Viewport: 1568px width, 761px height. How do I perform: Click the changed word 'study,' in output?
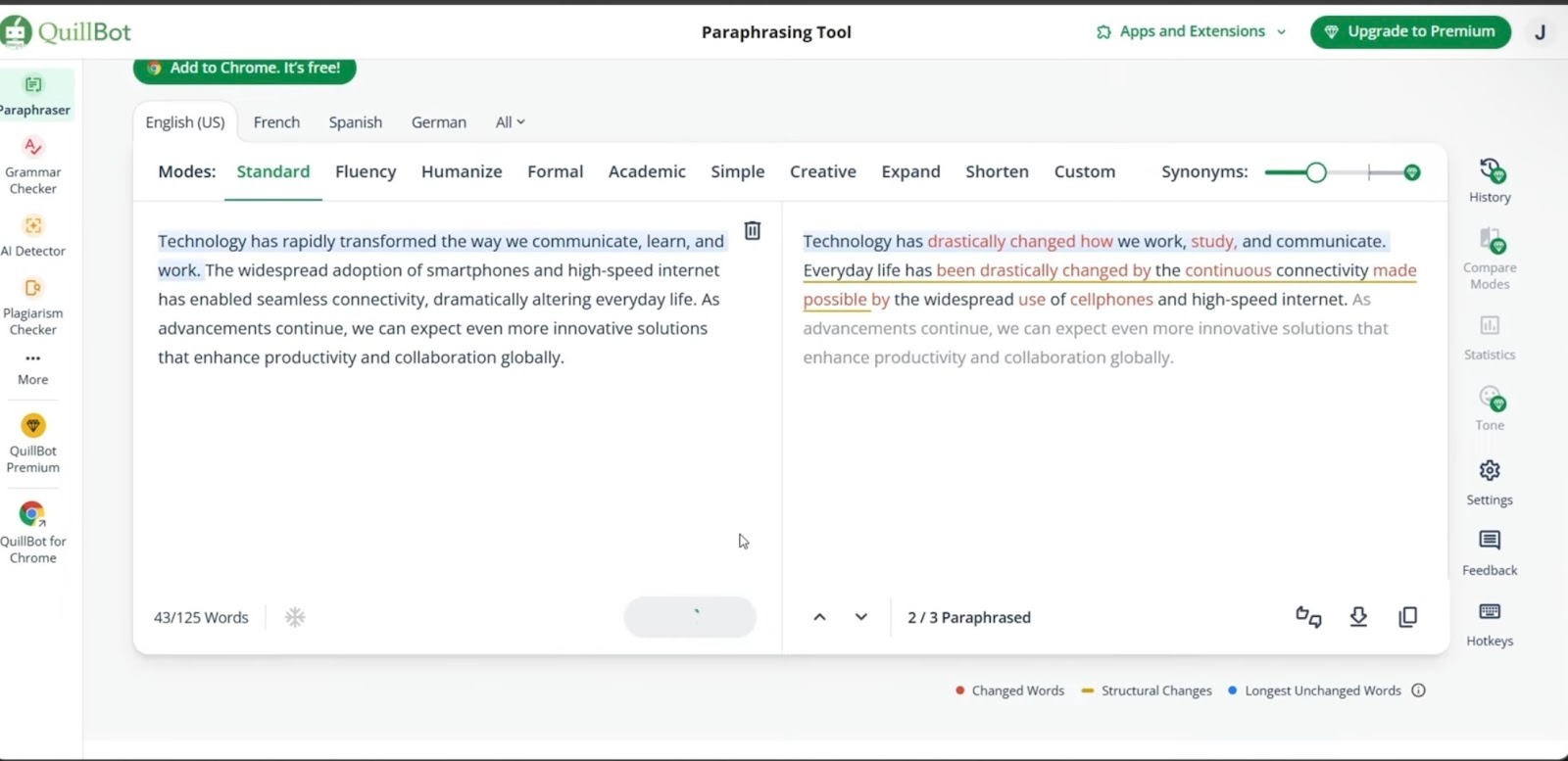1214,241
